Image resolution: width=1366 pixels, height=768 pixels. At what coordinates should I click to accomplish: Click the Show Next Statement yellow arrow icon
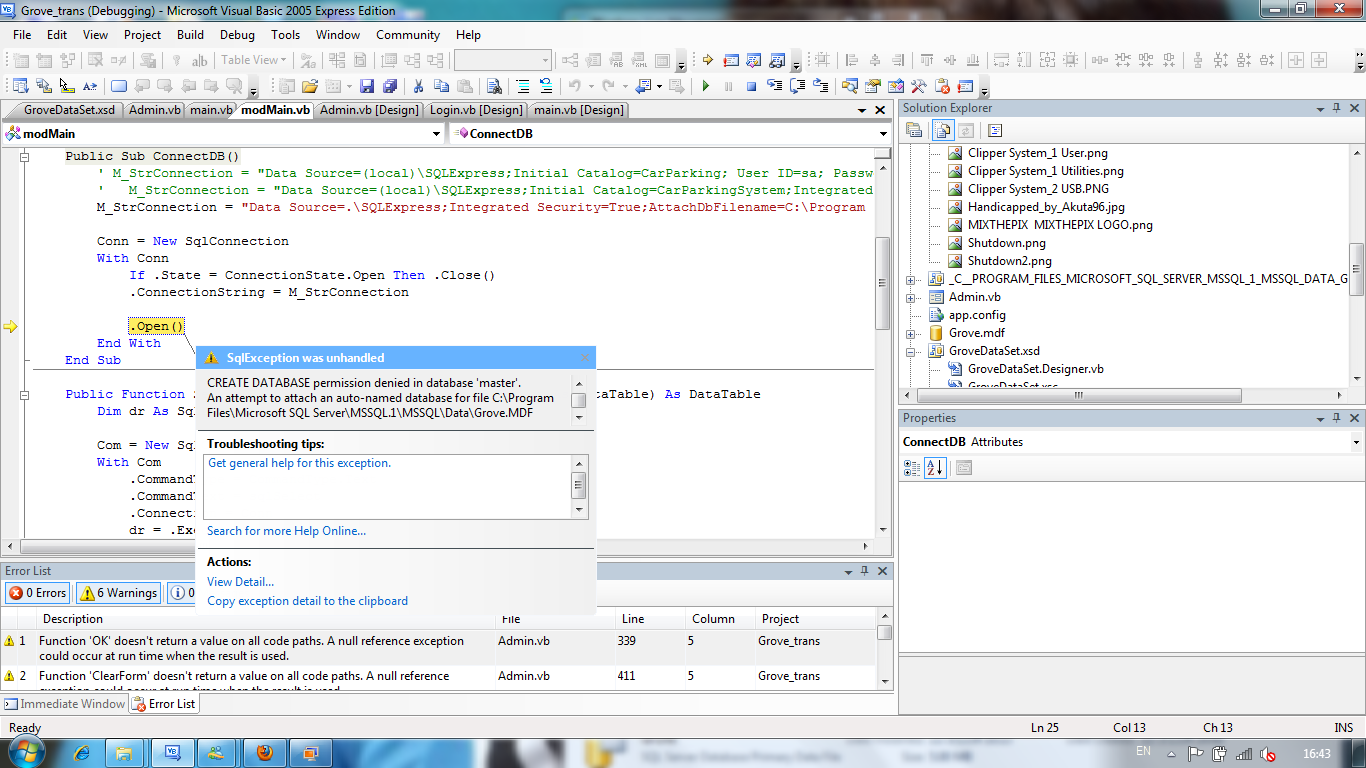point(707,60)
